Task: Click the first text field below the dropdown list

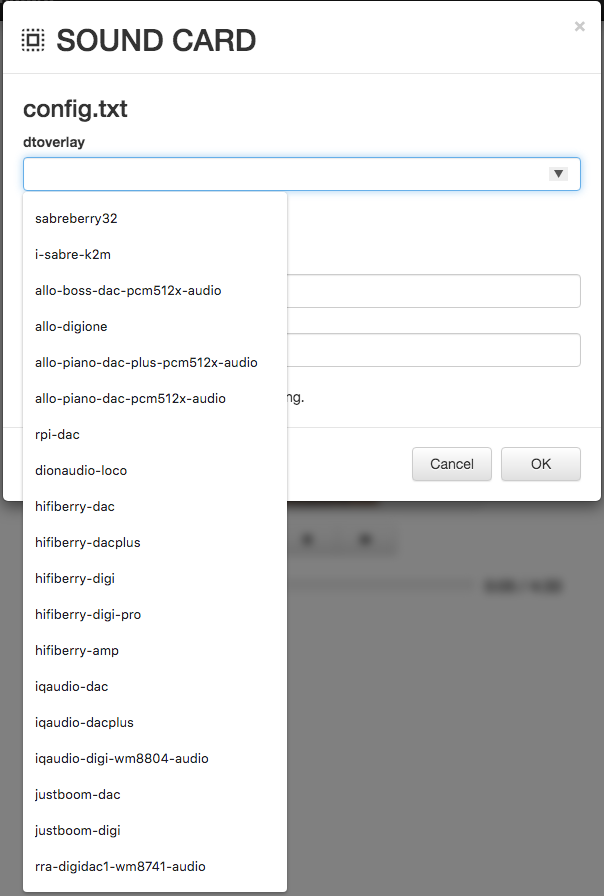Action: [x=434, y=291]
